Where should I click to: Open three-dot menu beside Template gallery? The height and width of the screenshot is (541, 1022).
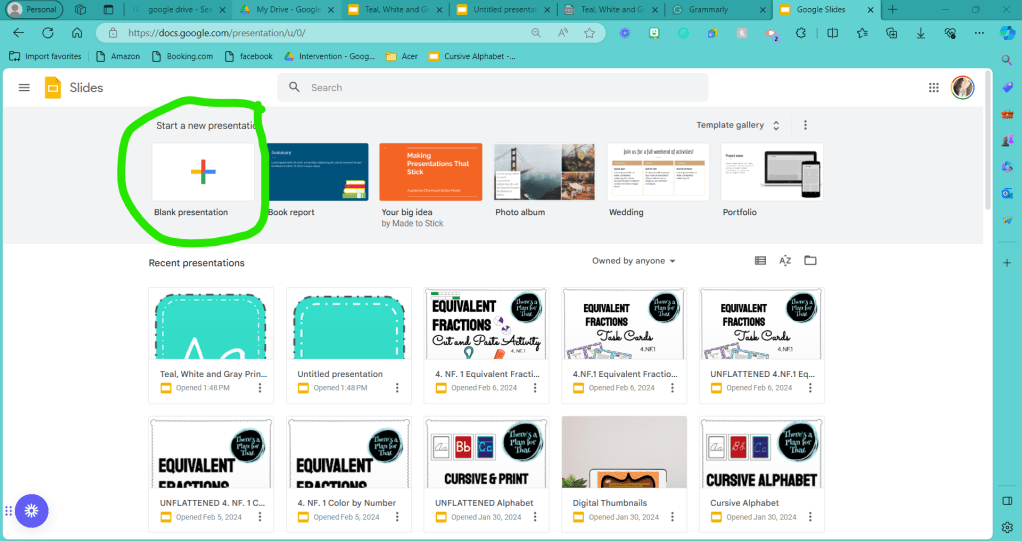805,126
